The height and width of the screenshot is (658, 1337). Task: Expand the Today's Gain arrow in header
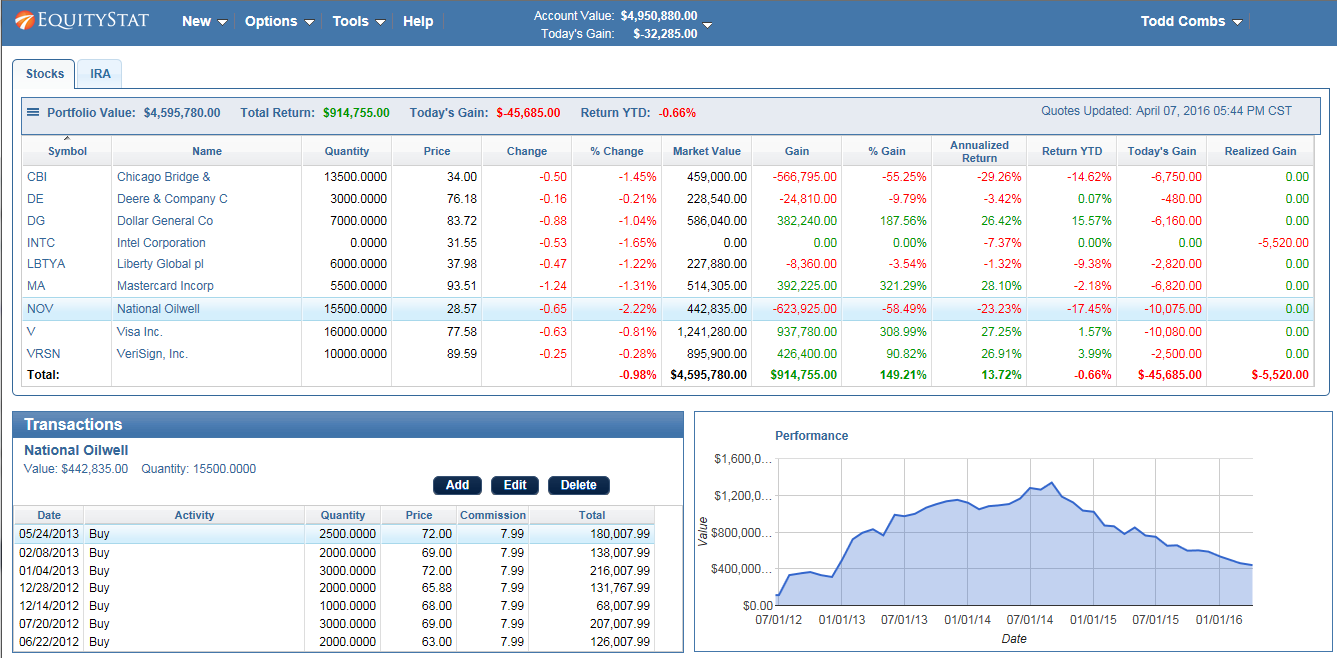[707, 29]
